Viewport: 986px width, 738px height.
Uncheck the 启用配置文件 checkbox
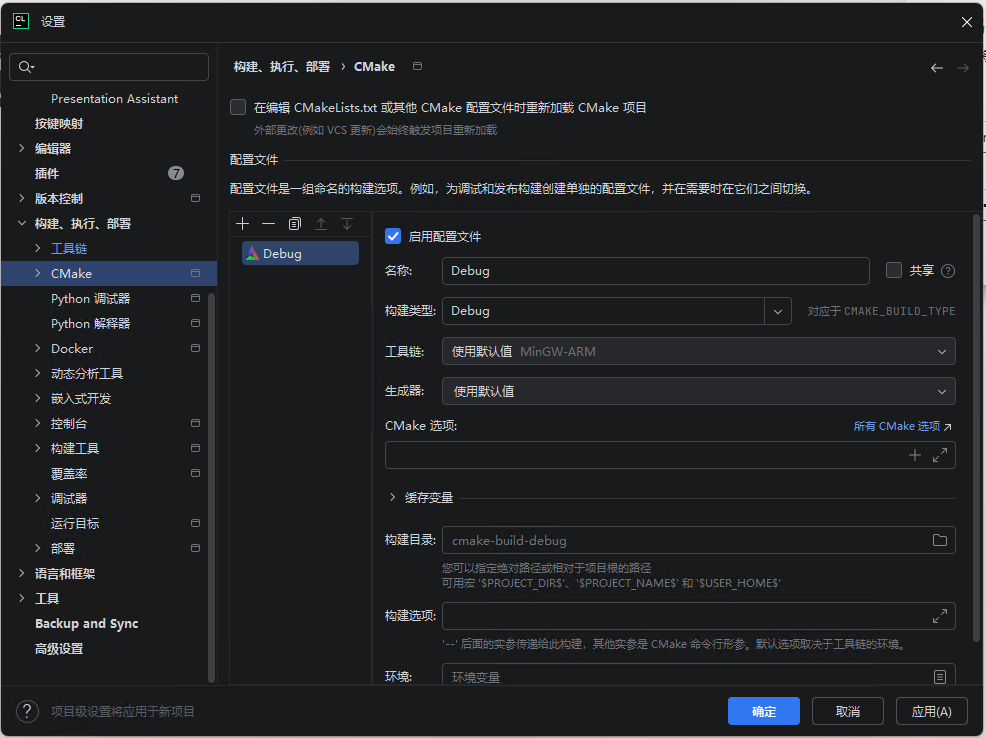pos(393,237)
